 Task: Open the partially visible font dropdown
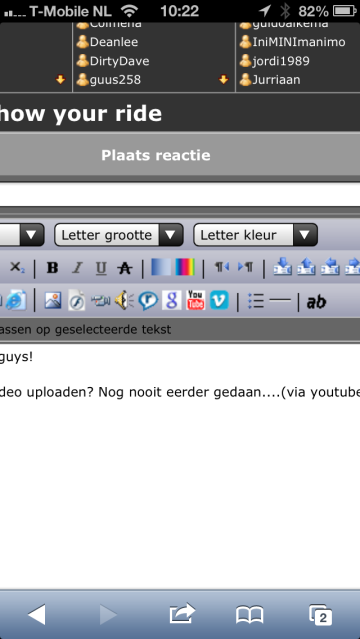tap(22, 235)
